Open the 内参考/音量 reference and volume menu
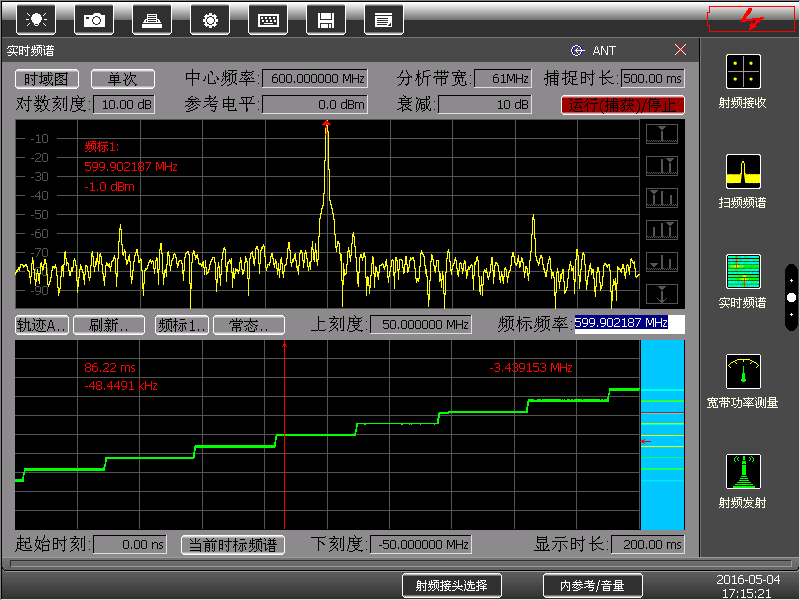The width and height of the screenshot is (800, 600). (592, 586)
